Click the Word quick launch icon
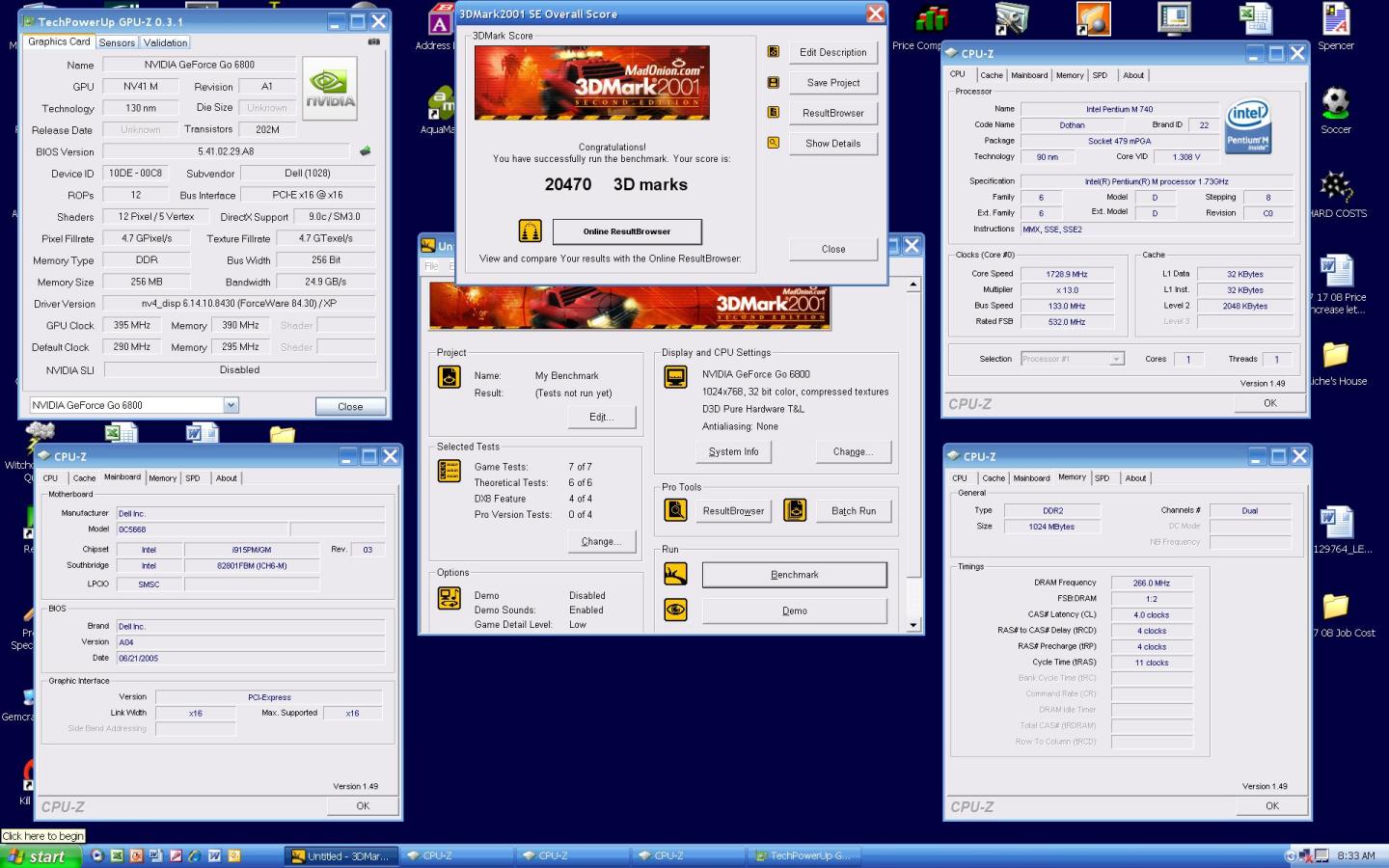Screen dimensions: 1389x868 214,855
